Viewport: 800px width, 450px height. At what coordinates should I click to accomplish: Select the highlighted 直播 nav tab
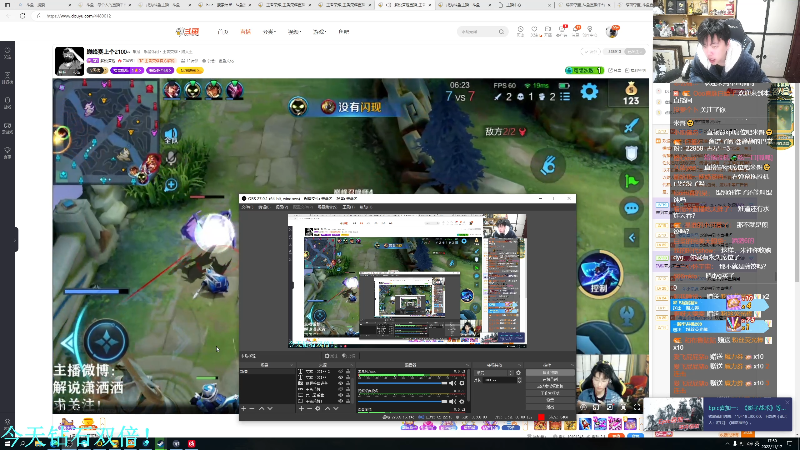(245, 32)
